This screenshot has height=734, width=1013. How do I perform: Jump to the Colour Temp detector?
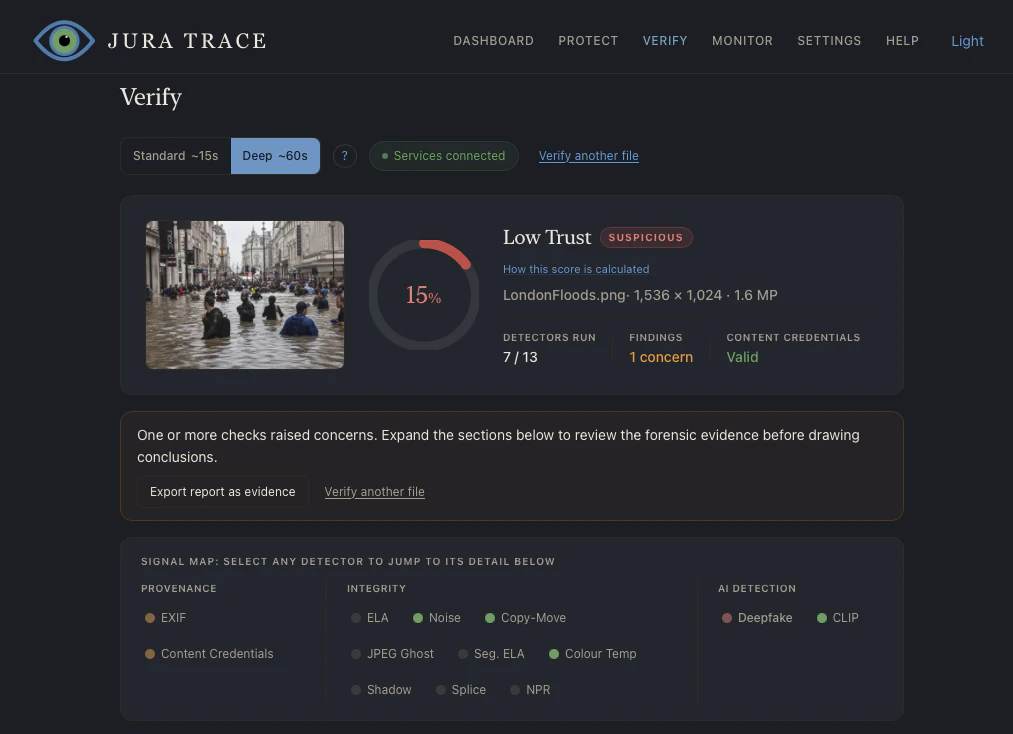pos(592,654)
